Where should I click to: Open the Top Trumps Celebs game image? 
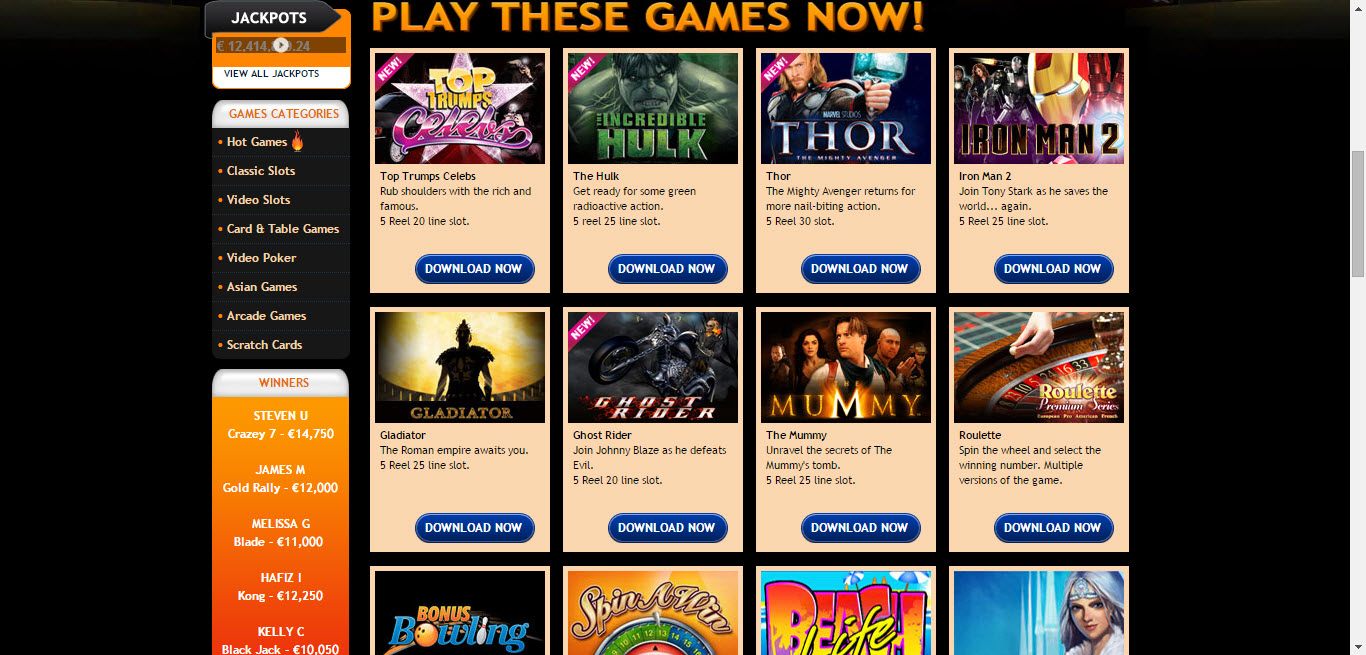[460, 108]
